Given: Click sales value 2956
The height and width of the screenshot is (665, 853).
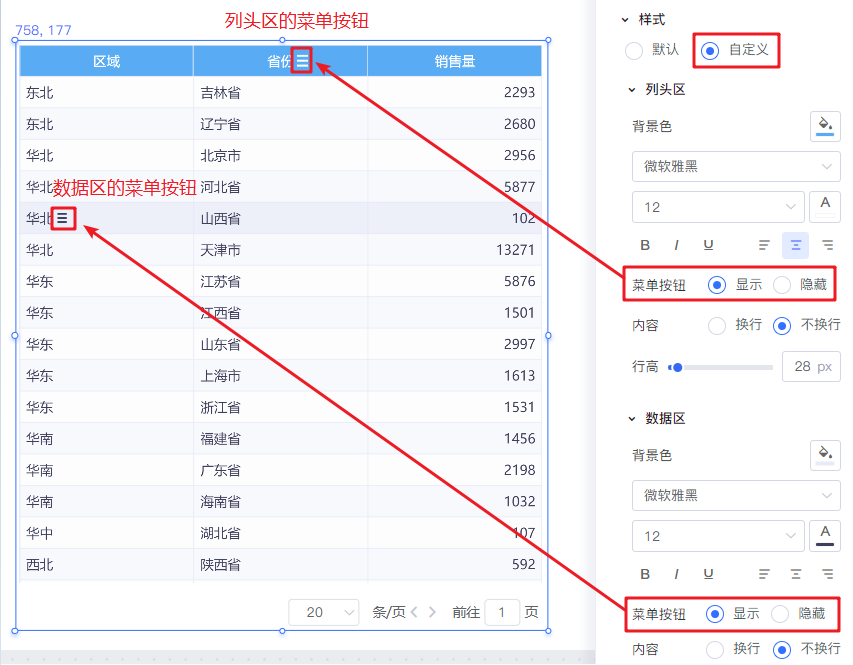Looking at the screenshot, I should pos(520,155).
